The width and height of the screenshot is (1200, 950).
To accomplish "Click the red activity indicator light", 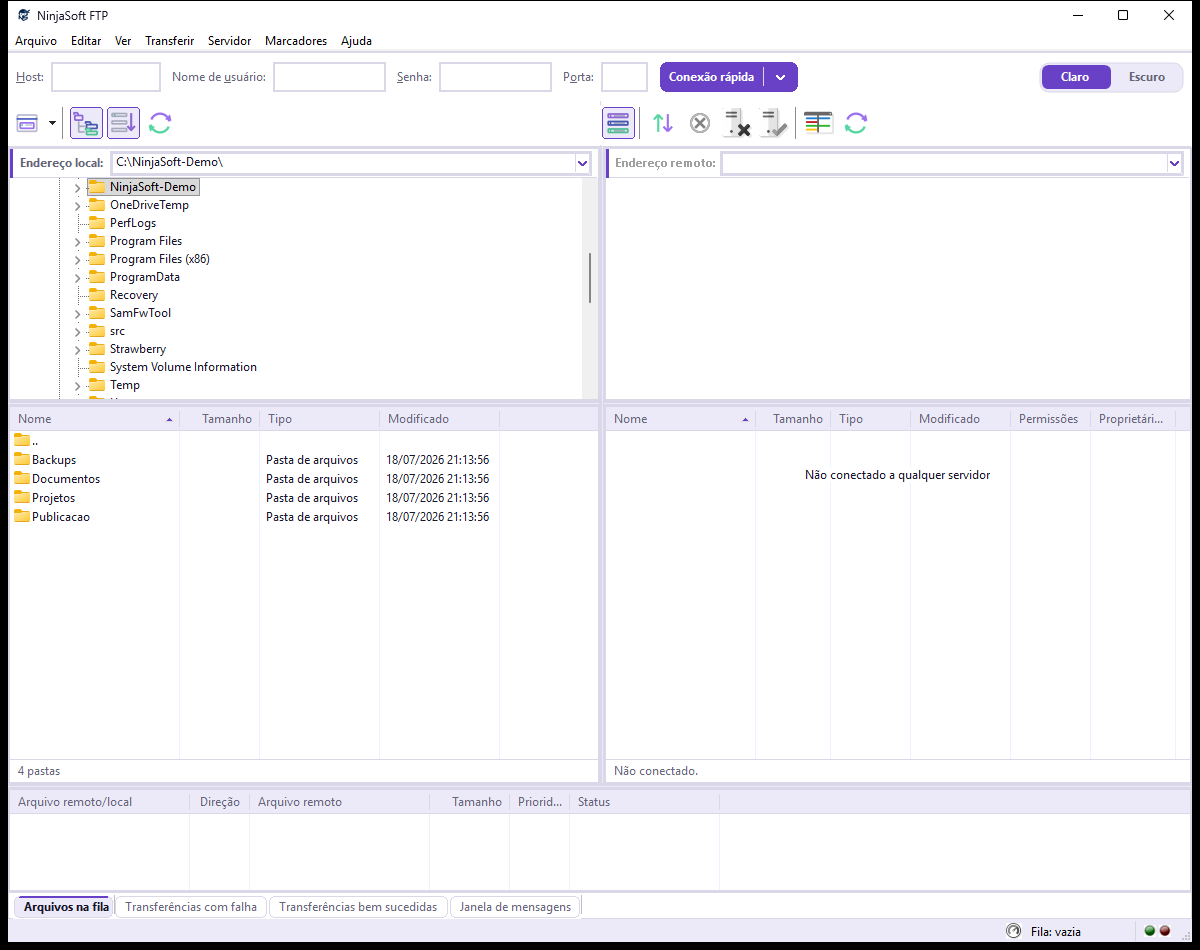I will pos(1165,931).
